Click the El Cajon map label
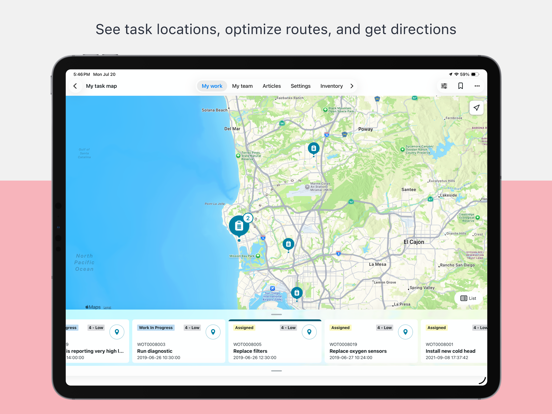 (x=414, y=242)
